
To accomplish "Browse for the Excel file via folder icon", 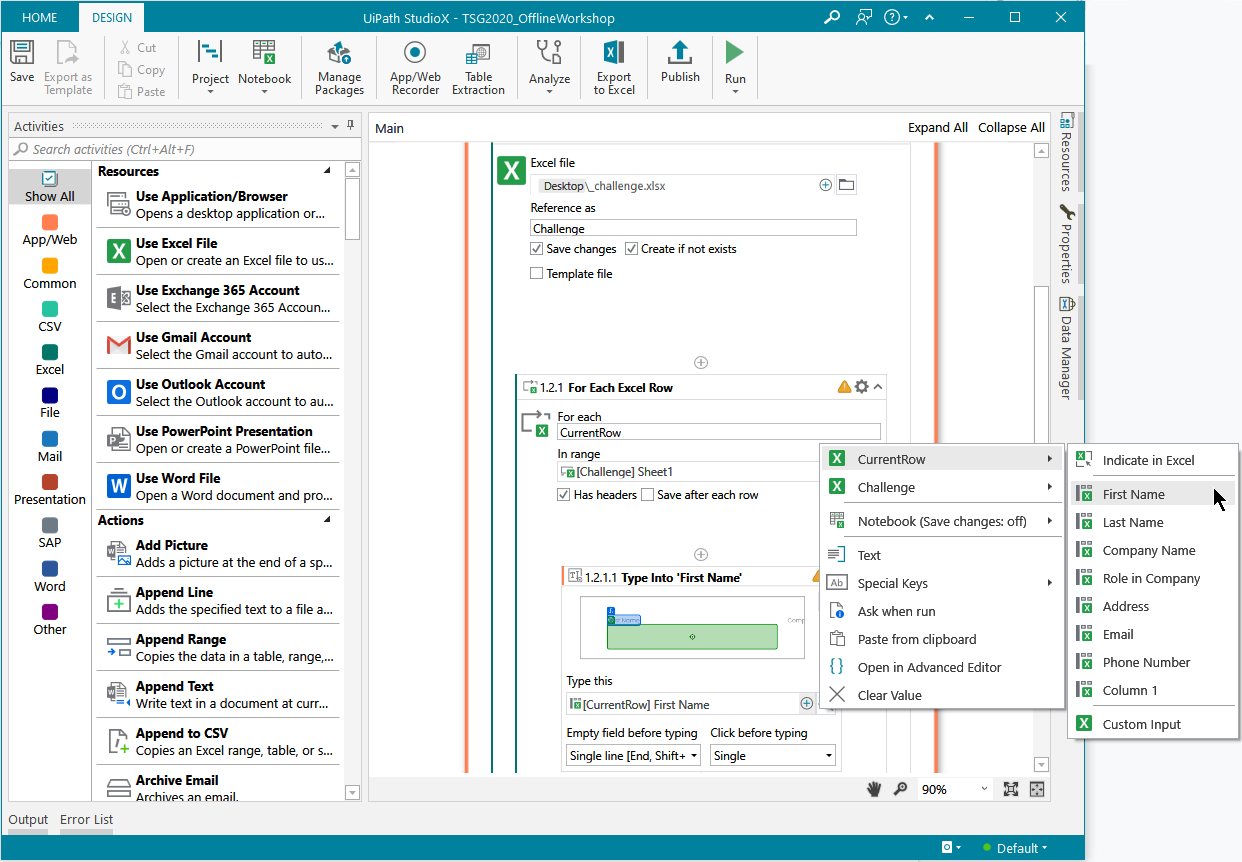I will click(846, 185).
